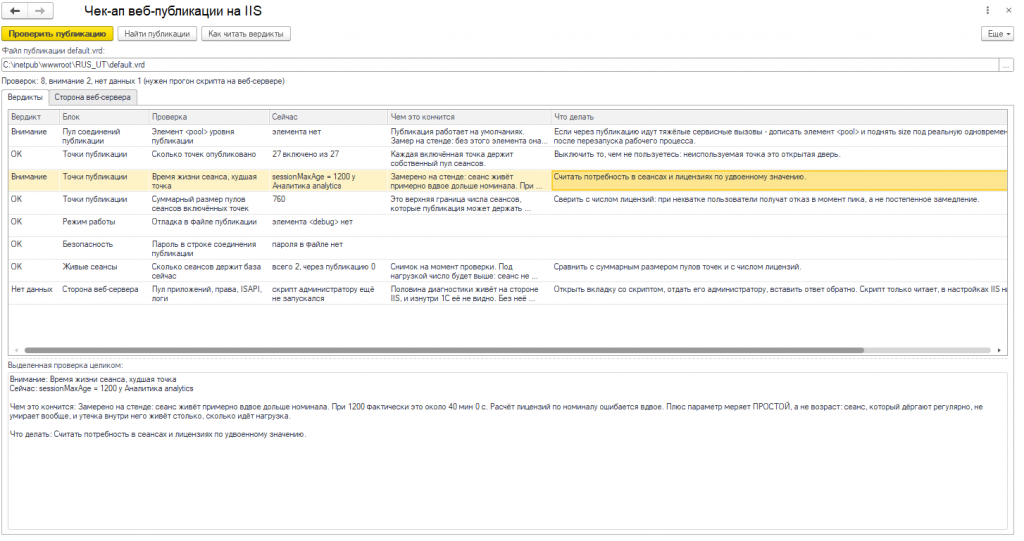
Task: Select 'Сколько сеансов держит база сейчас' cell
Action: [x=209, y=270]
